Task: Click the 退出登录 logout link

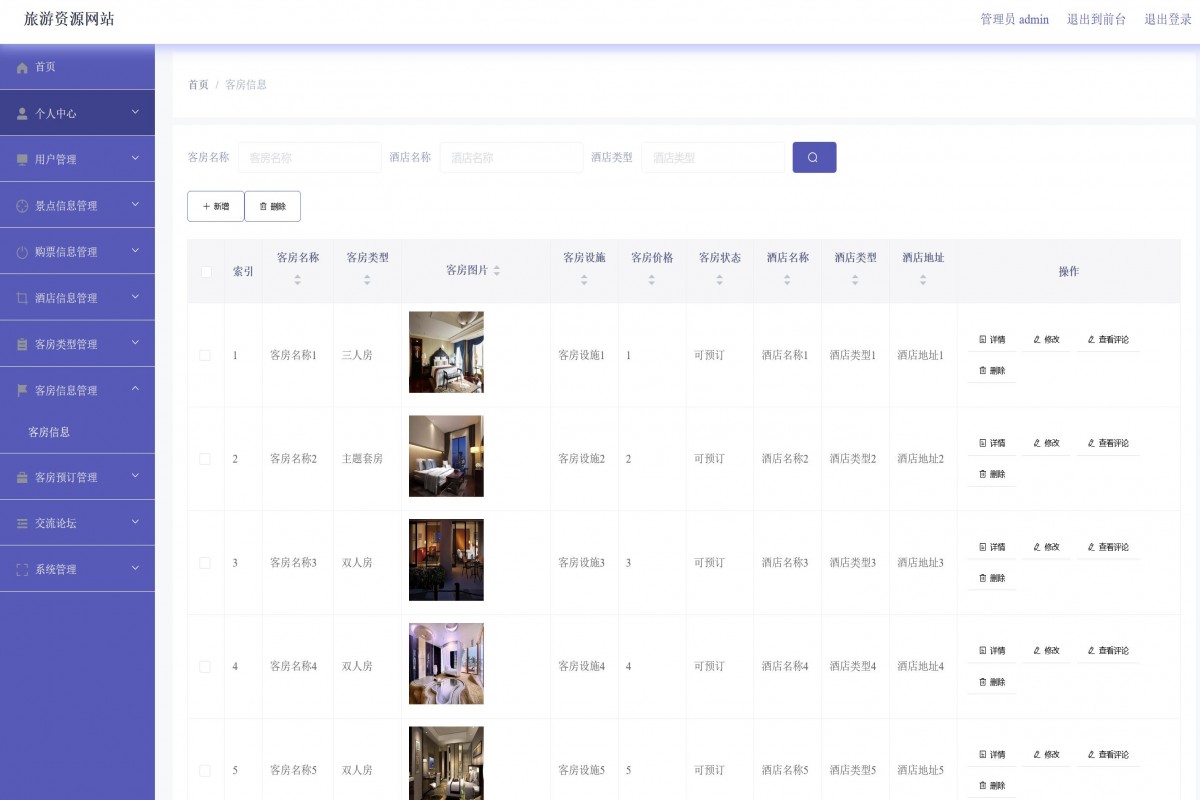Action: coord(1166,19)
